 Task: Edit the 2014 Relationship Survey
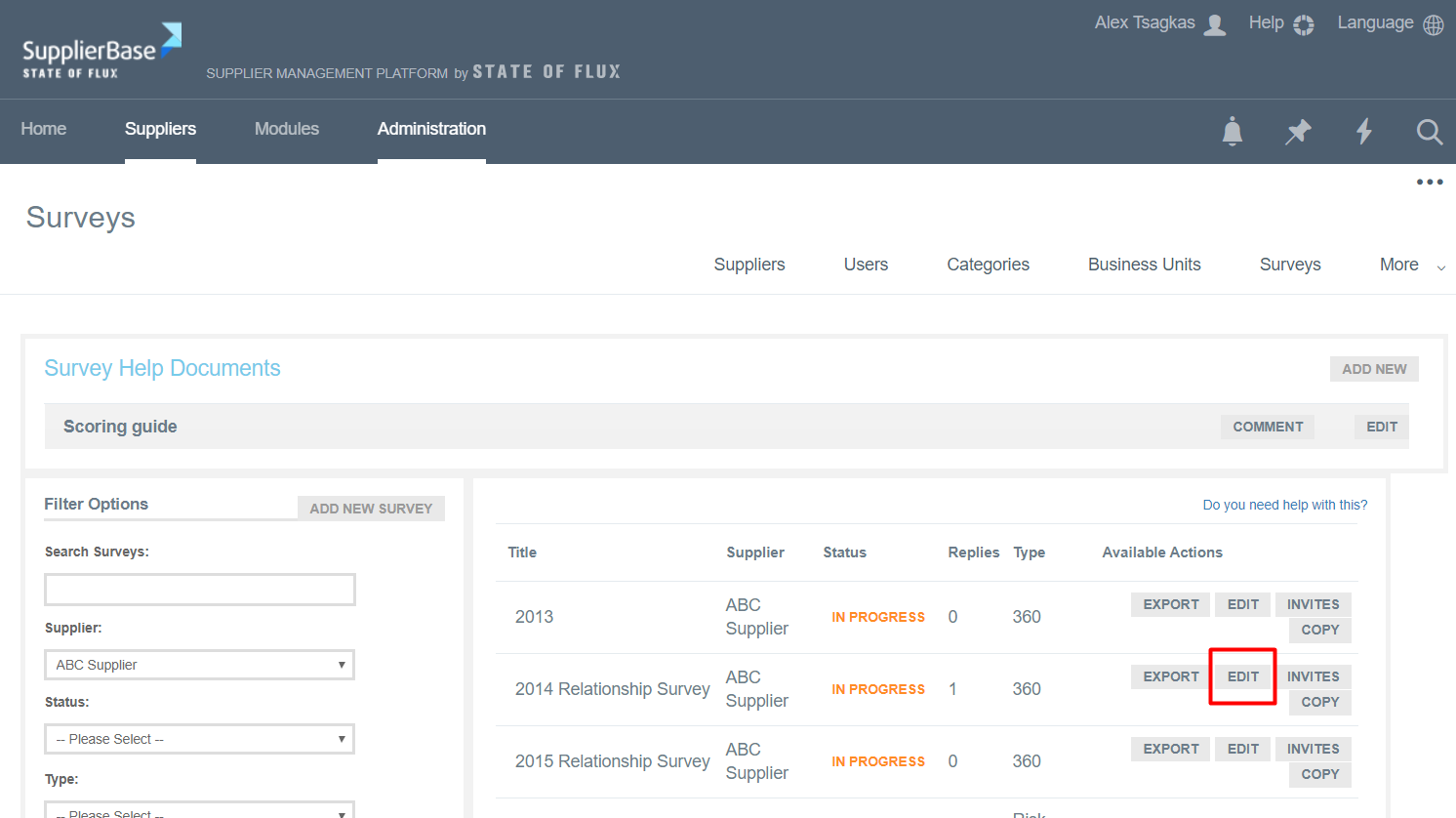(x=1242, y=676)
